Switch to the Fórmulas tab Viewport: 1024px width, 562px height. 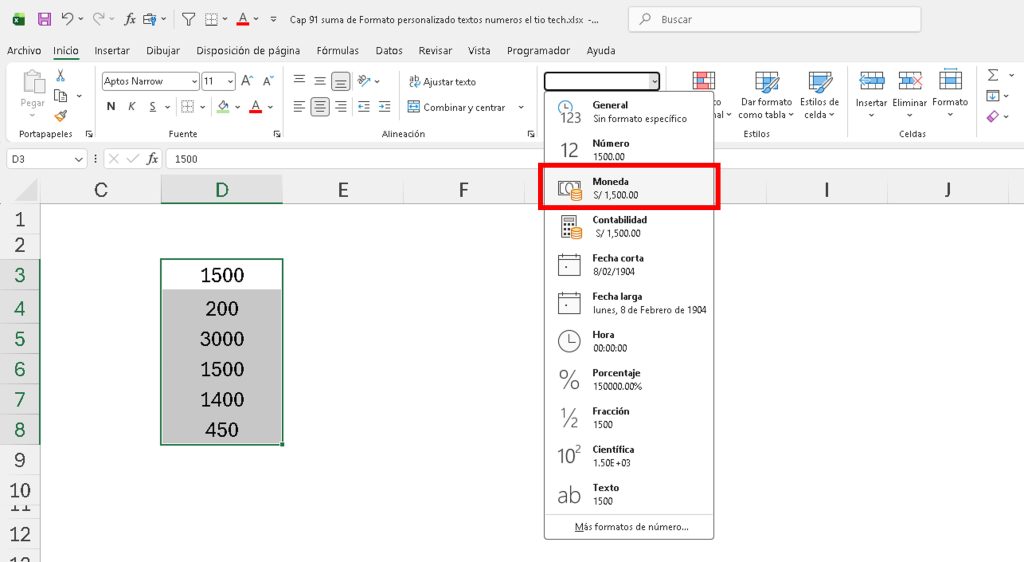pos(337,51)
